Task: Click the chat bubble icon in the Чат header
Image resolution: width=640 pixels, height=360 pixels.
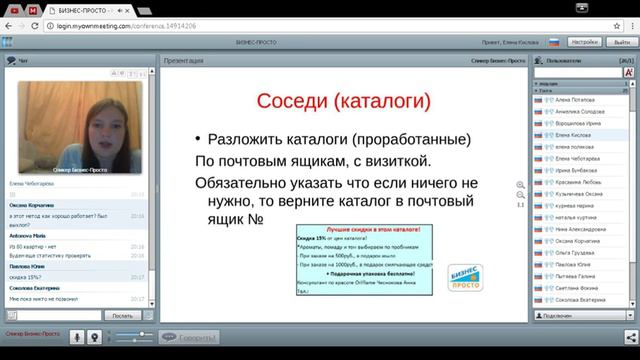Action: [x=11, y=60]
